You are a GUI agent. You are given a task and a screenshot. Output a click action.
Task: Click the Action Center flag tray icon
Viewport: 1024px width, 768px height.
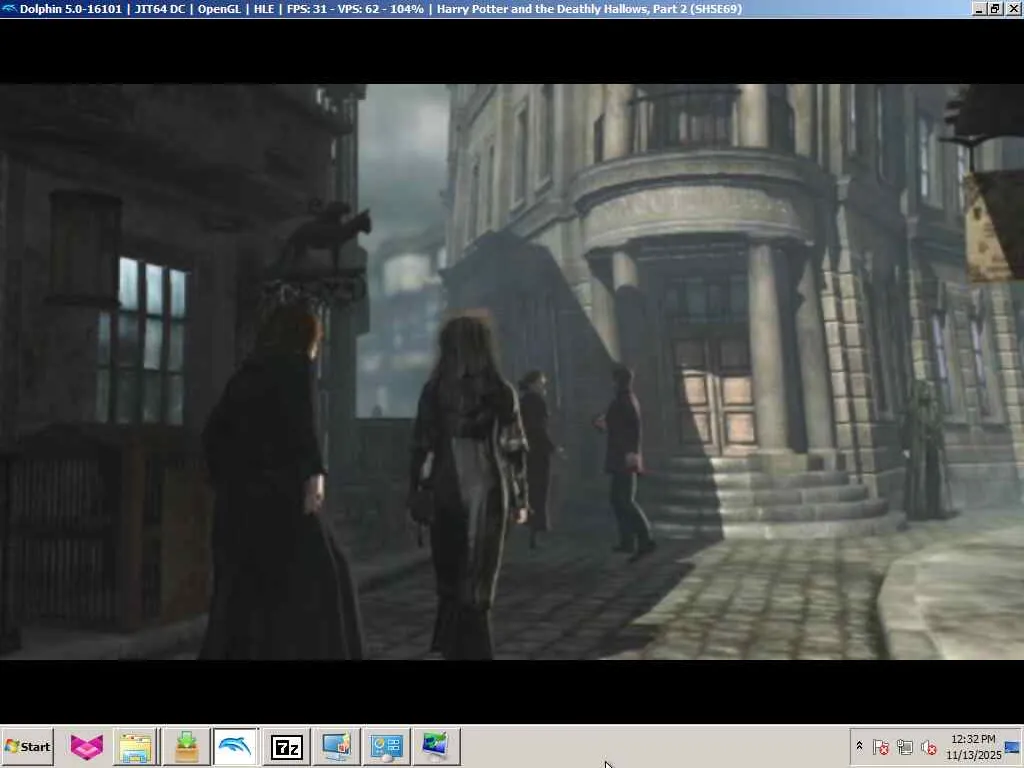pyautogui.click(x=880, y=746)
